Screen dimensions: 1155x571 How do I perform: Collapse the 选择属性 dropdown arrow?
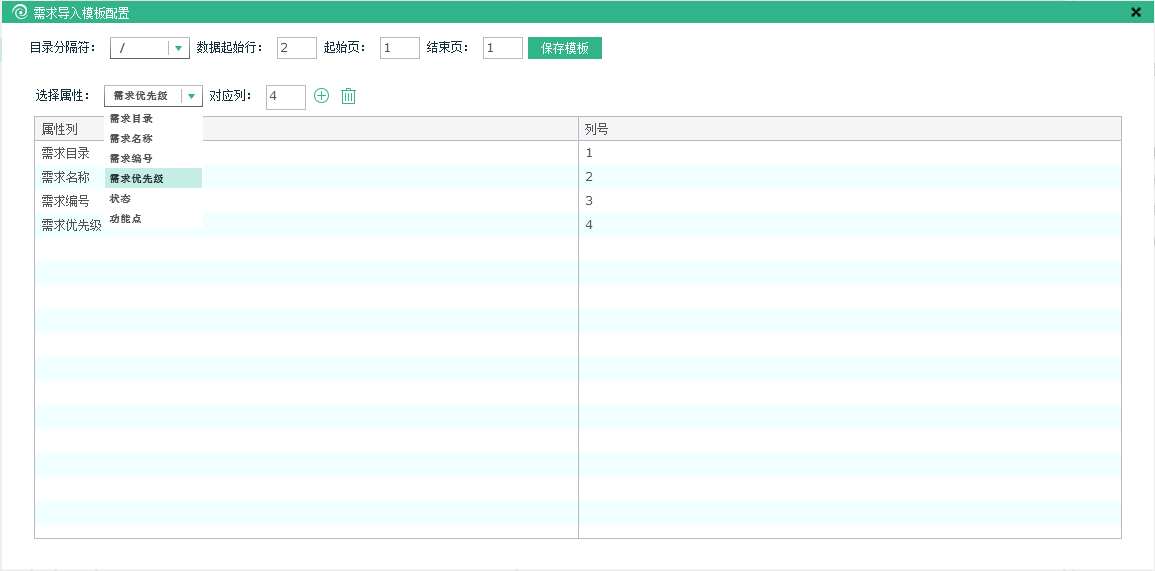[191, 96]
